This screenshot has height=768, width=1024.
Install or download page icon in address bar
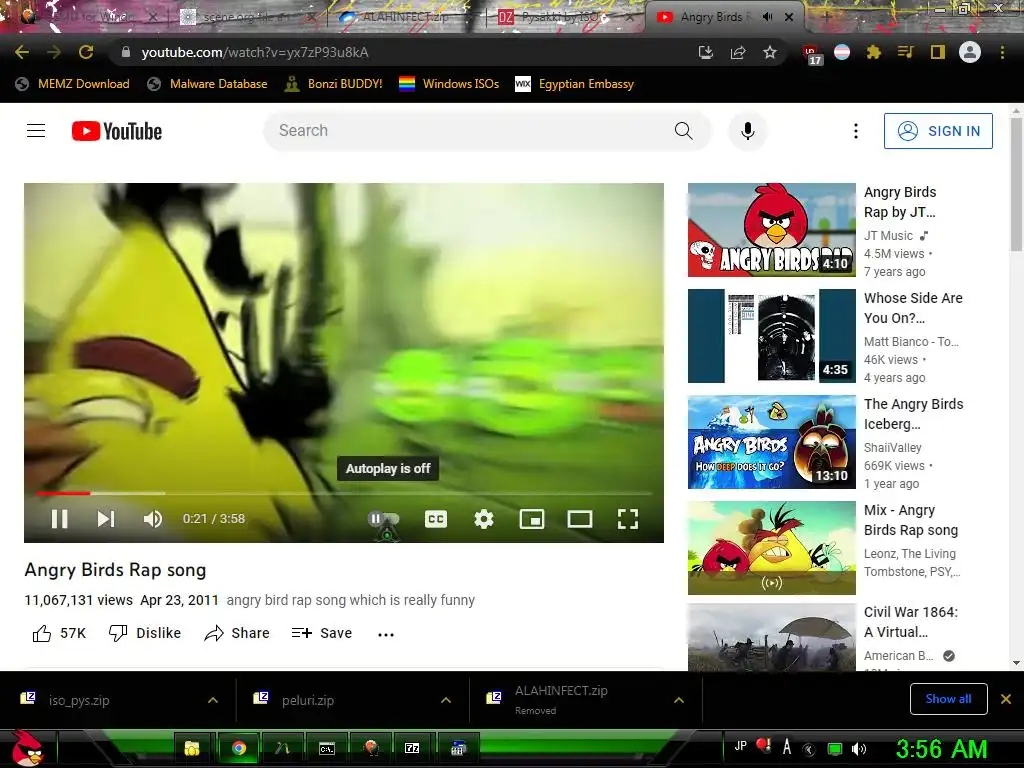[705, 52]
